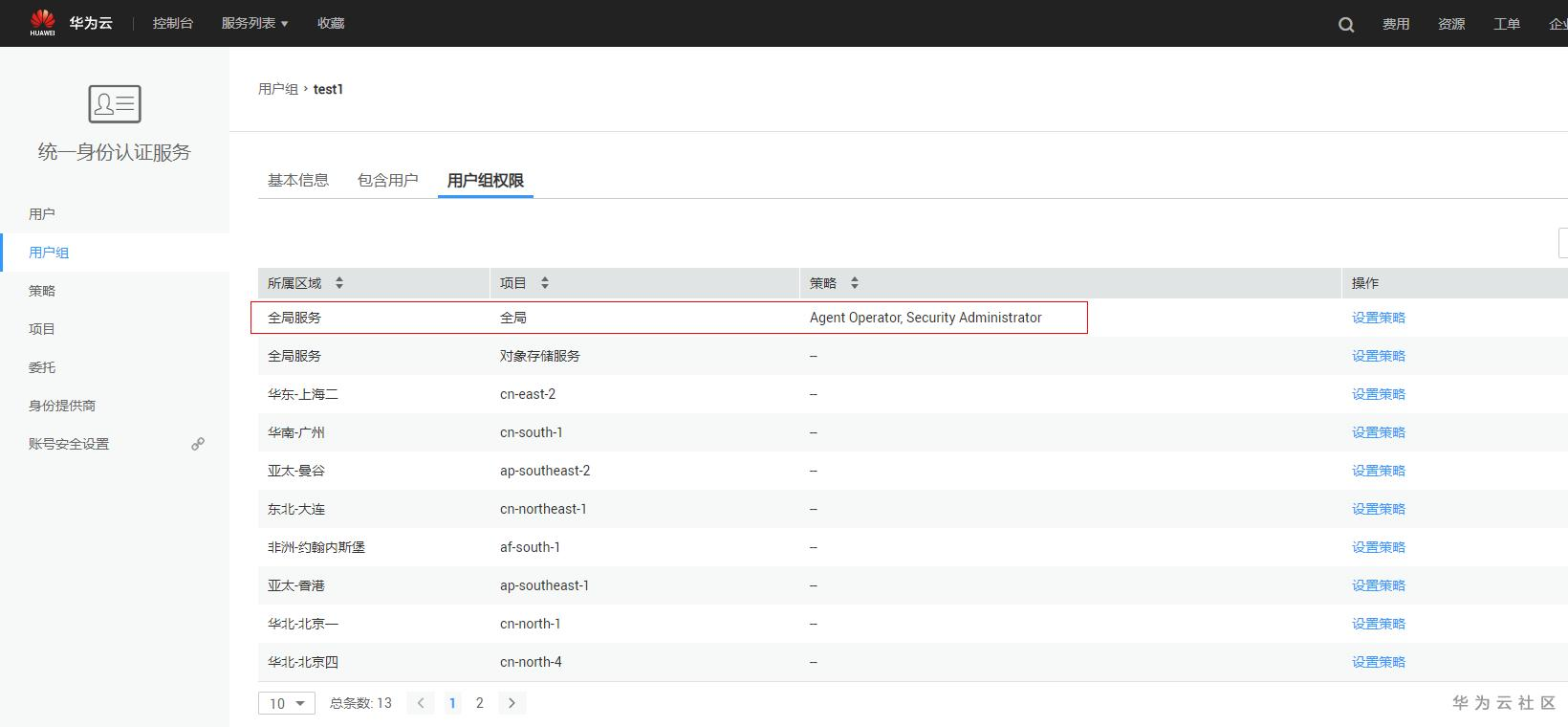
Task: Click 设置策略 for ap-southeast-2 row
Action: coord(1379,471)
